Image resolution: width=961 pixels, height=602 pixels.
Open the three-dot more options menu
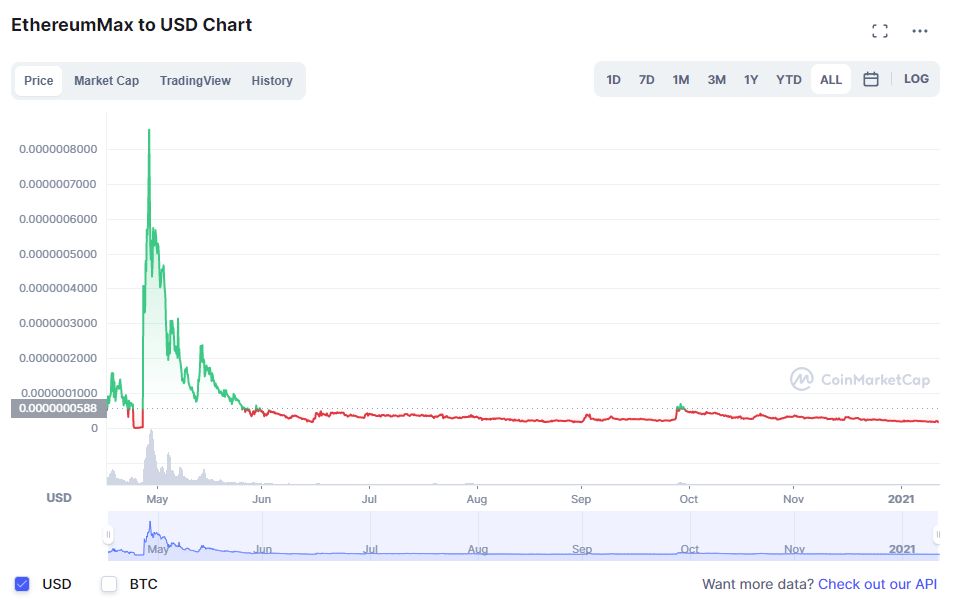[x=919, y=31]
